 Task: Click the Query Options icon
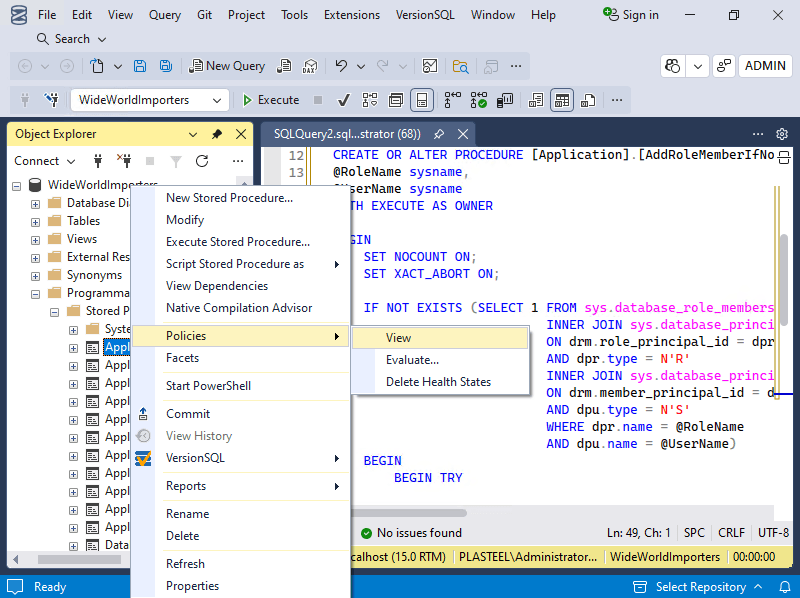click(396, 100)
